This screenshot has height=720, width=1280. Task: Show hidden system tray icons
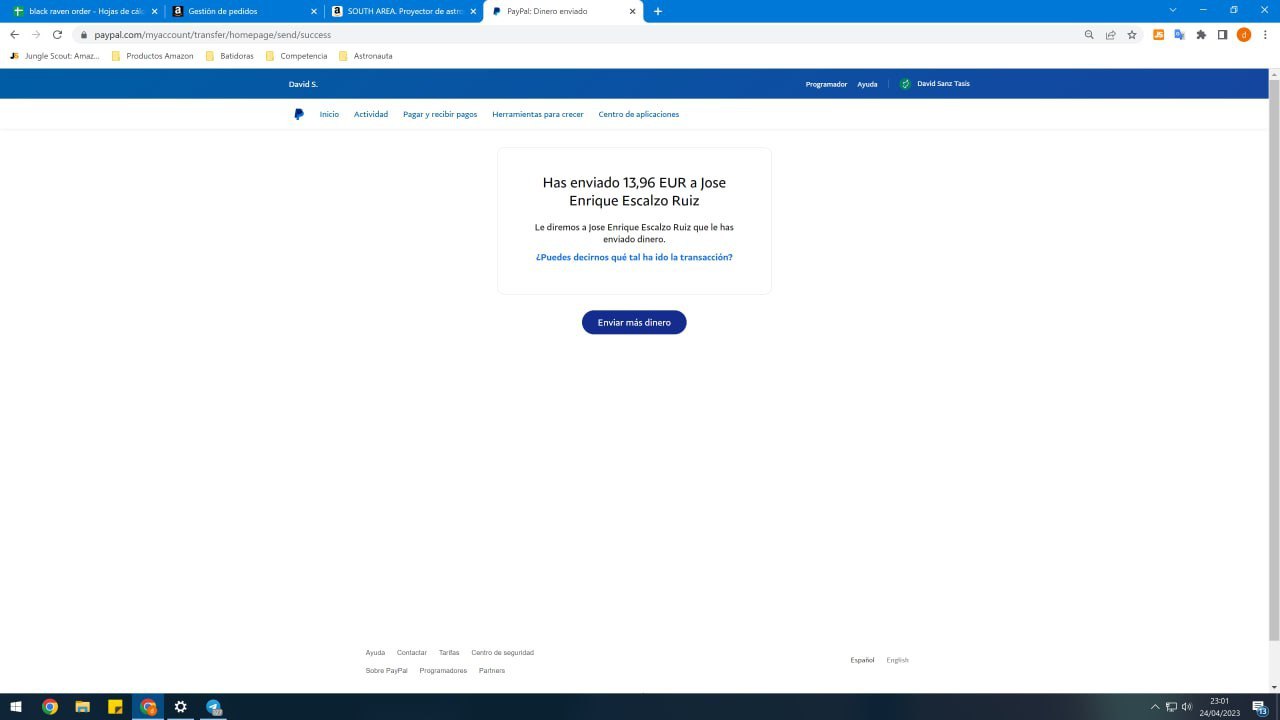1155,707
